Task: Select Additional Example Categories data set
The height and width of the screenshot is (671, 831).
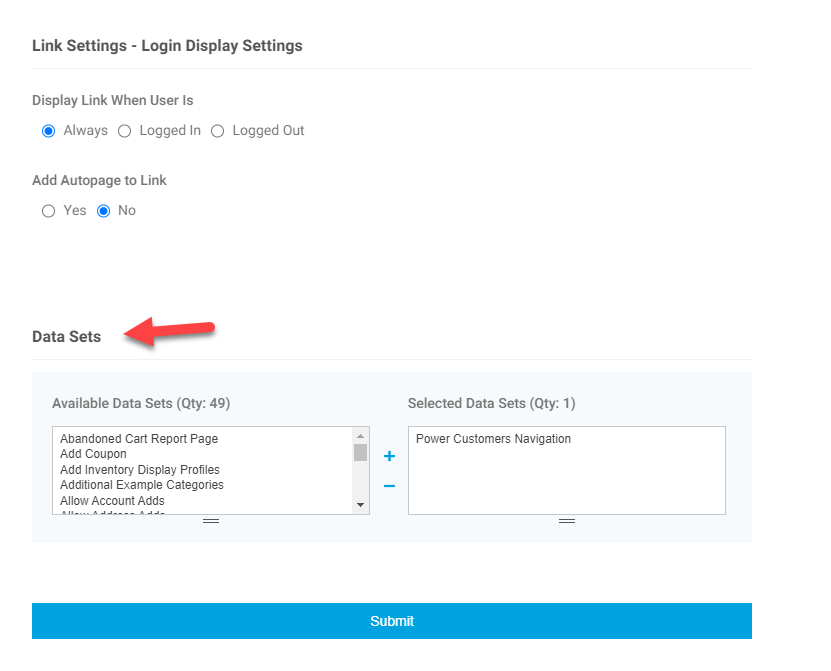Action: 142,485
